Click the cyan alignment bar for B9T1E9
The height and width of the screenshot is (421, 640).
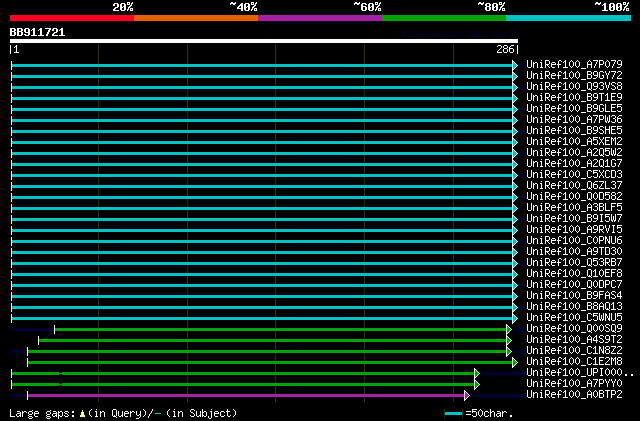(262, 98)
